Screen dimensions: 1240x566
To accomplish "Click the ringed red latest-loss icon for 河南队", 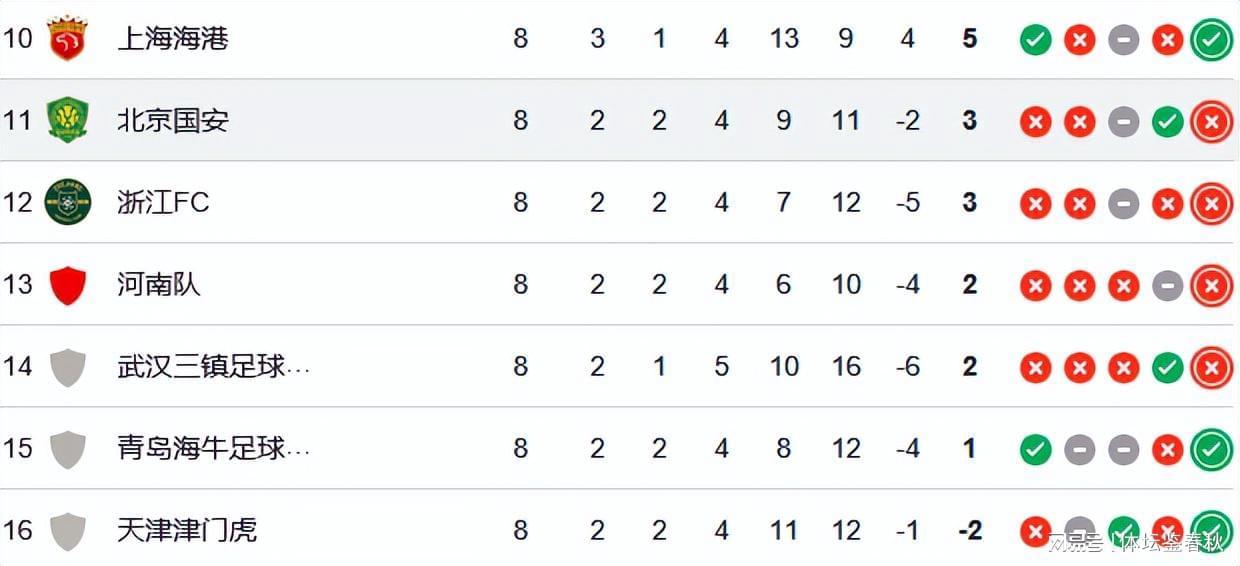I will pos(1211,286).
